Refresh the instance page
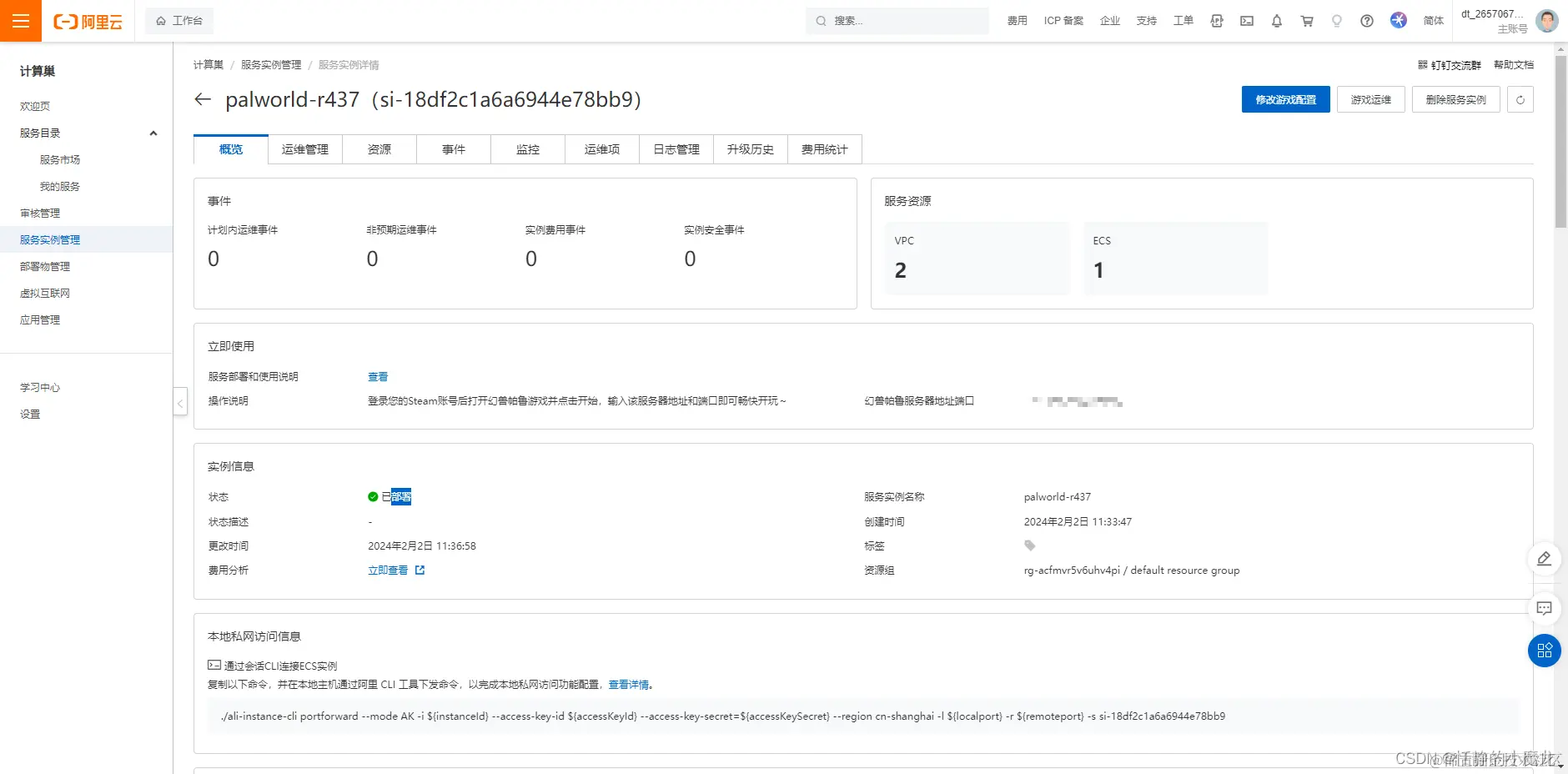Screen dimensions: 1568x774 point(1520,99)
